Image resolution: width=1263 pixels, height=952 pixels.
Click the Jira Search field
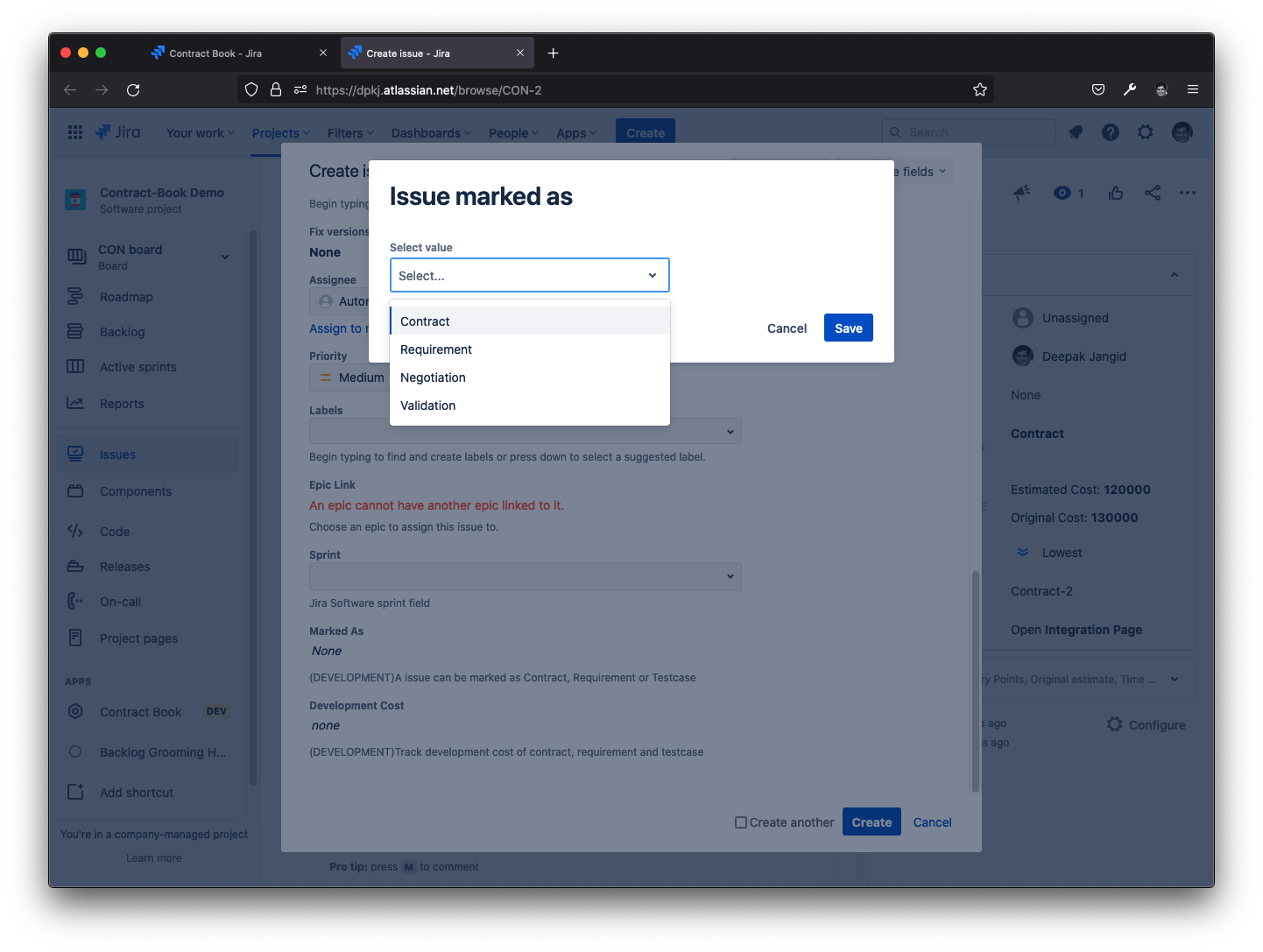(968, 132)
